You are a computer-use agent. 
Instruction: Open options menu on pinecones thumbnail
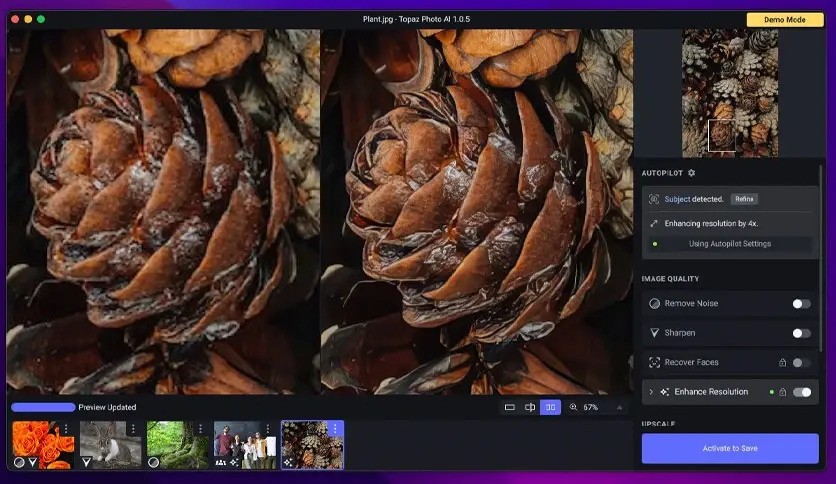pos(335,429)
